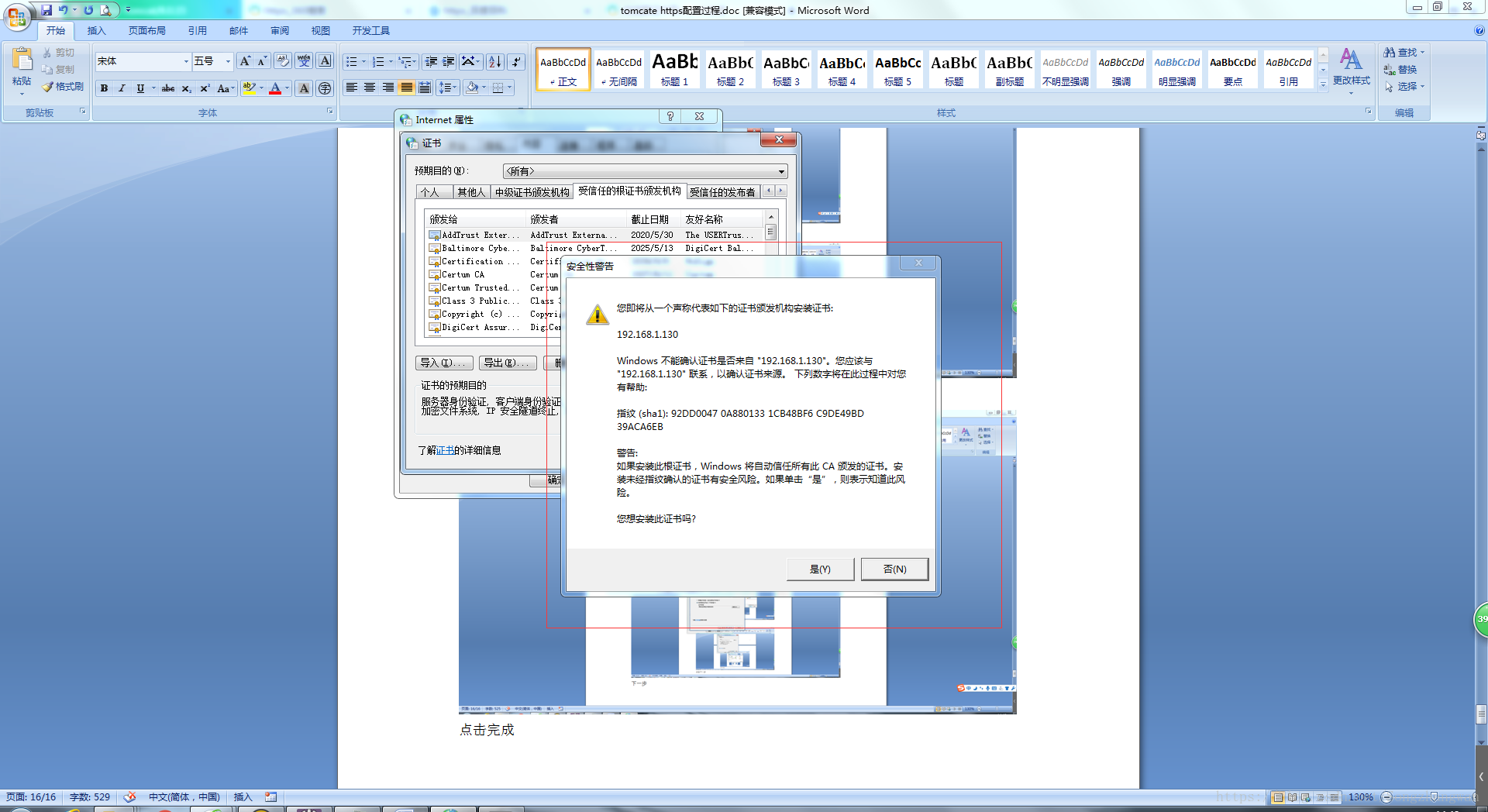The height and width of the screenshot is (812, 1488).
Task: Toggle Show/Hide paragraph marks
Action: (516, 61)
